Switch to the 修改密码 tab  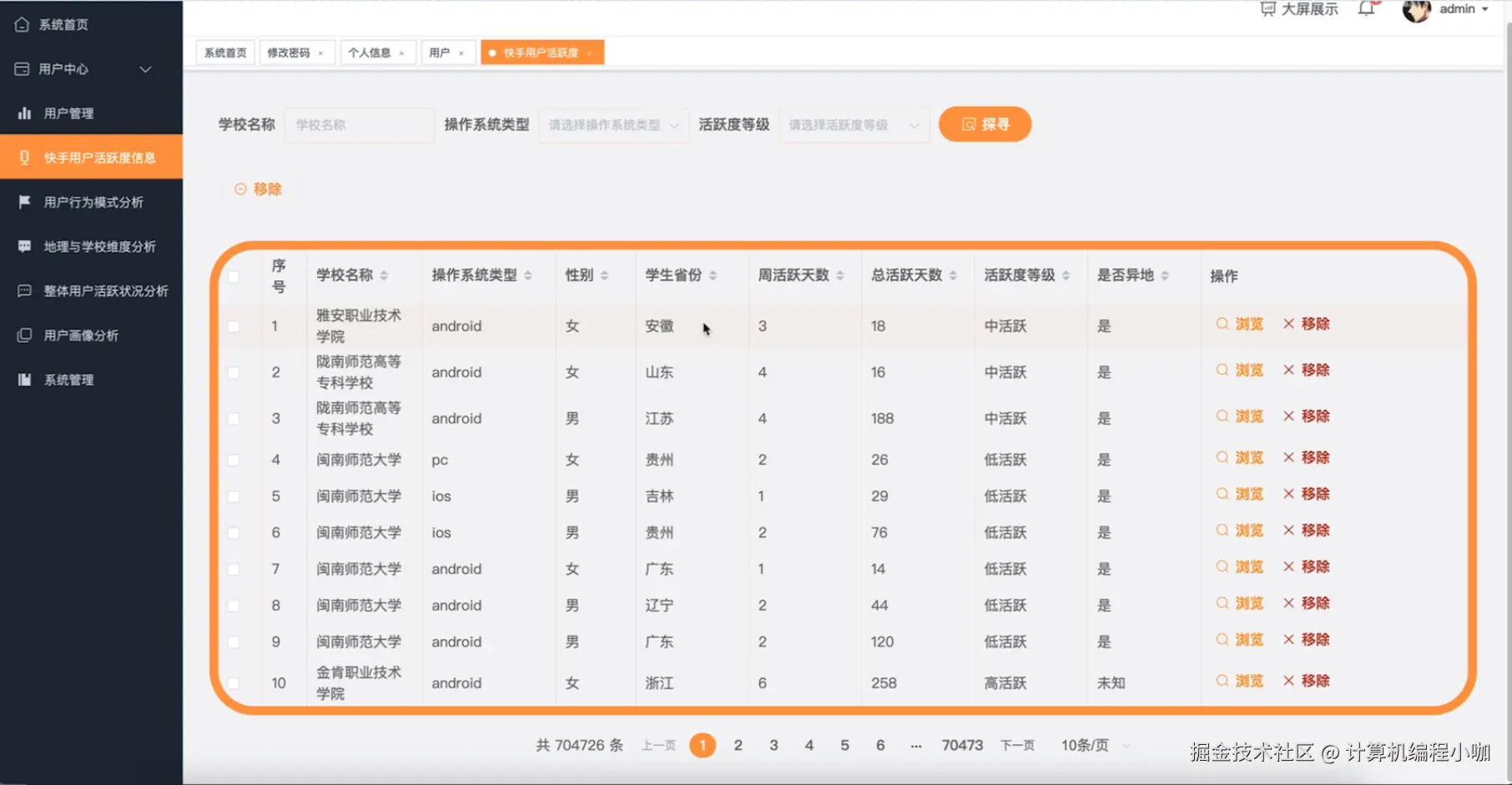[x=289, y=53]
